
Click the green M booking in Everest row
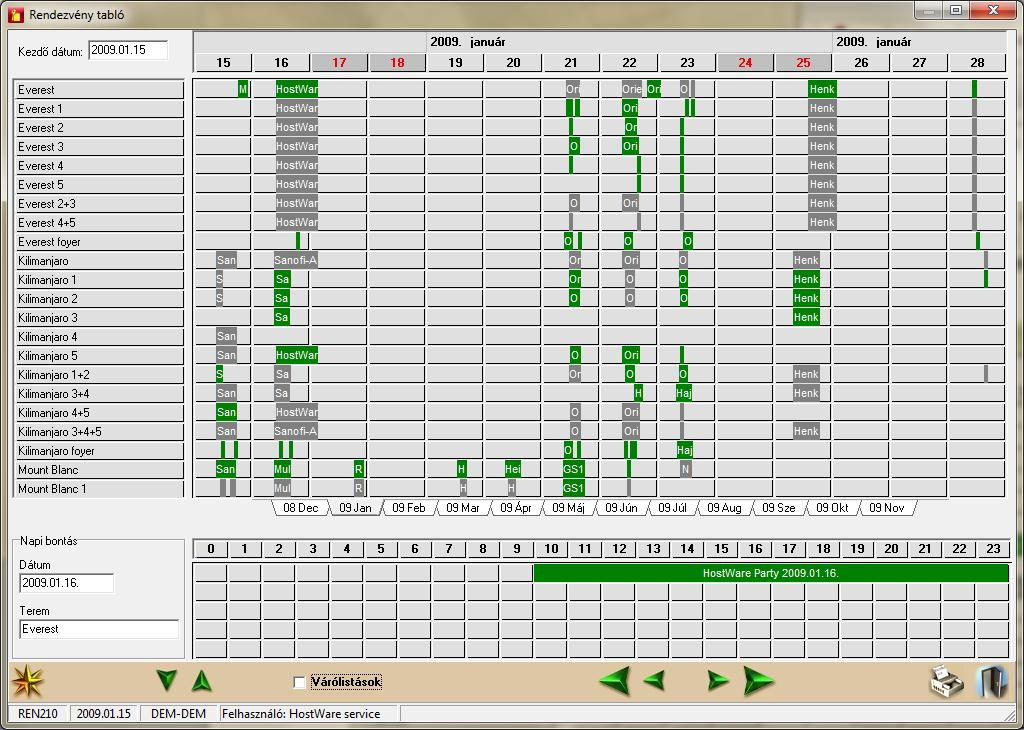(x=243, y=89)
